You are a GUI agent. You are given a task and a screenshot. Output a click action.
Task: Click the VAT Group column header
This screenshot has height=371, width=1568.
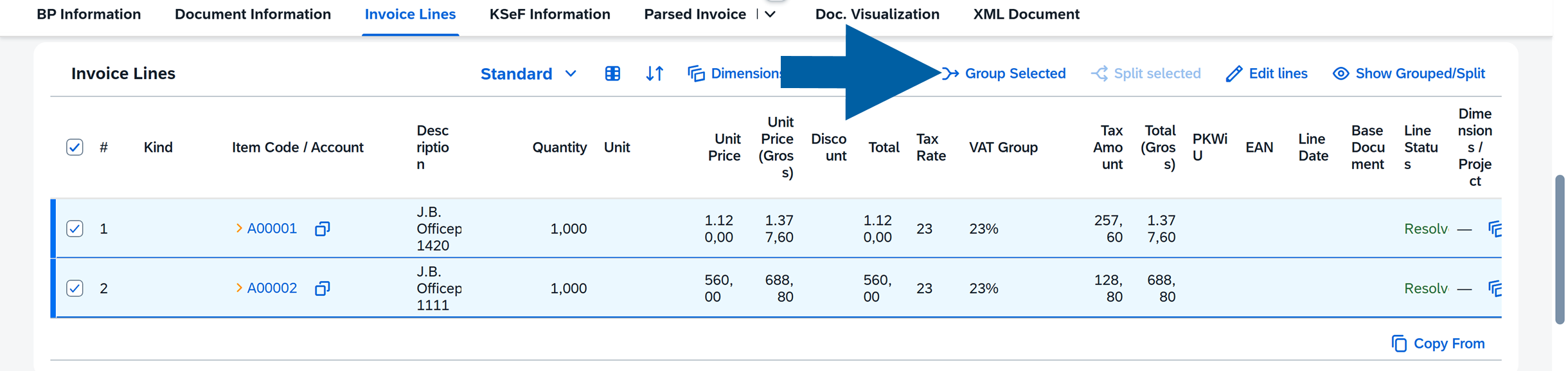[x=1003, y=148]
